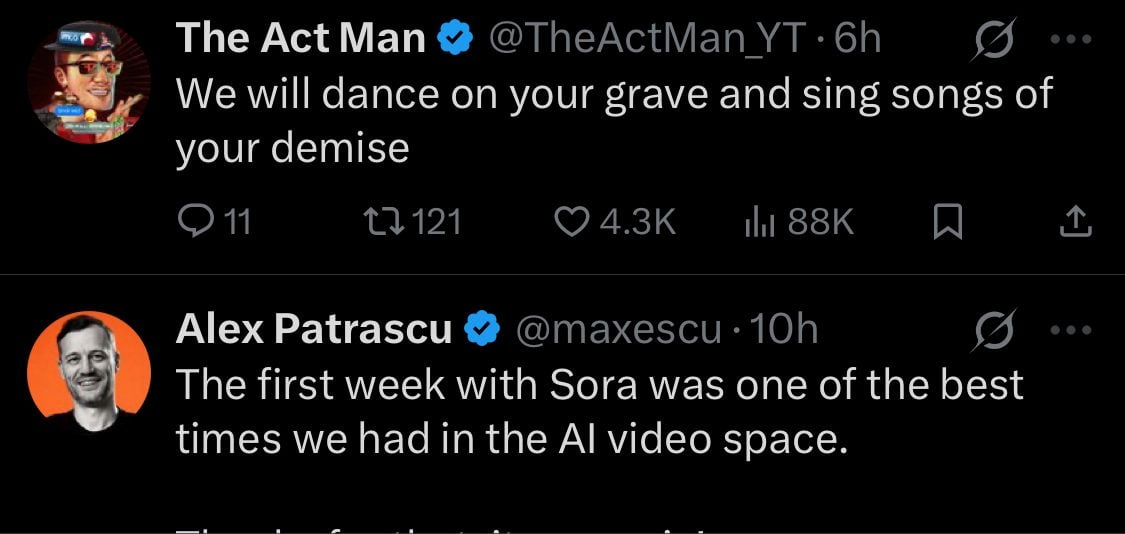This screenshot has height=534, width=1125.
Task: Open The Act Man's profile picture
Action: tap(88, 80)
